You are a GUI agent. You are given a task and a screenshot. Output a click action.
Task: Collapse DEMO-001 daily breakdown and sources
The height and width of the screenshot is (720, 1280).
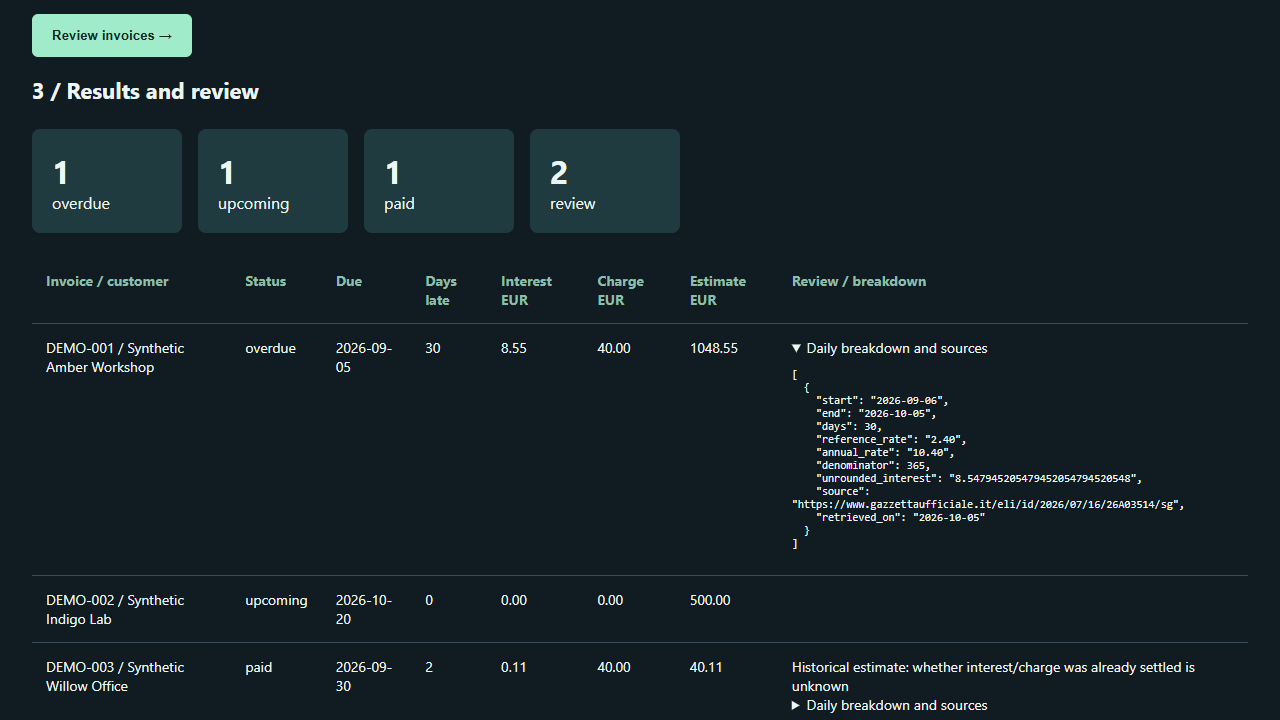click(x=889, y=349)
